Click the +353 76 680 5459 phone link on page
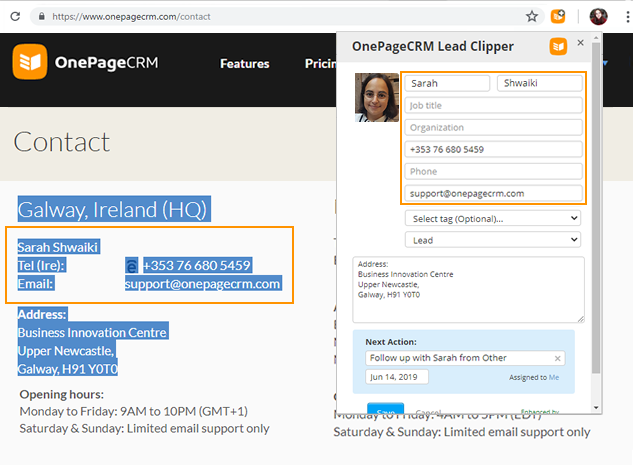The image size is (633, 465). pyautogui.click(x=197, y=266)
